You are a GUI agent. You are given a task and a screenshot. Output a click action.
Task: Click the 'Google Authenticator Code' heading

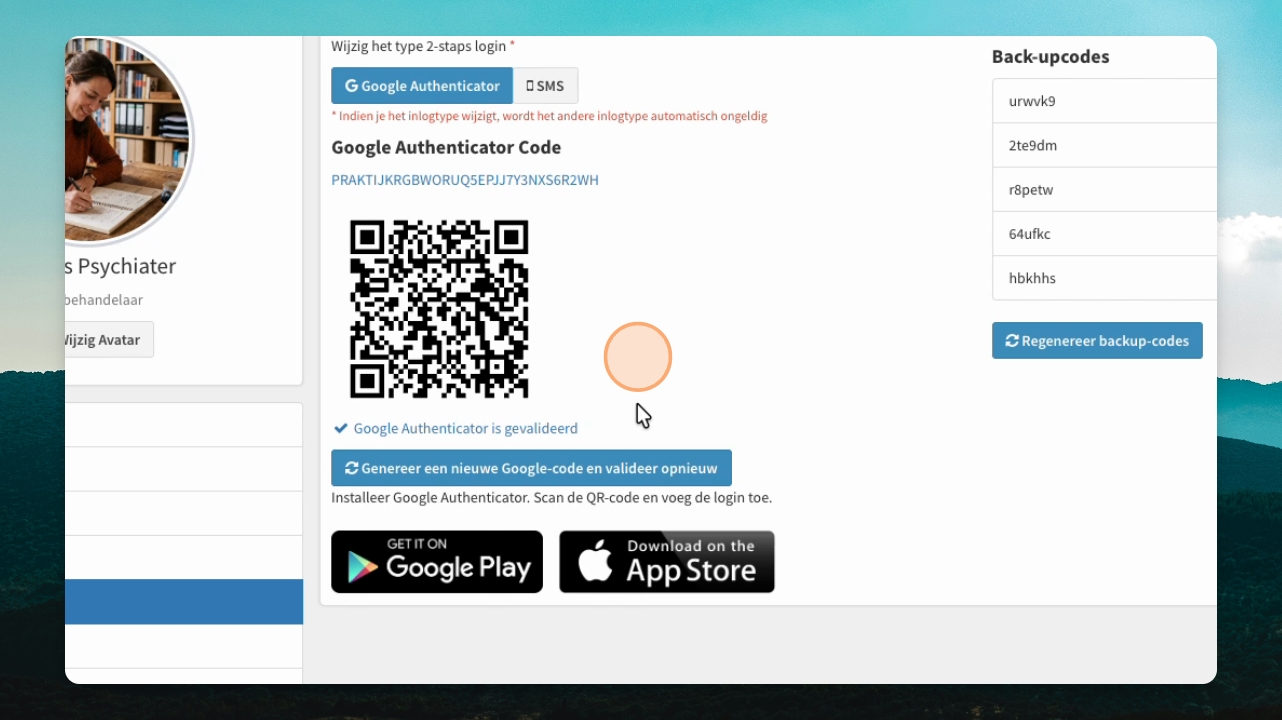[x=446, y=147]
